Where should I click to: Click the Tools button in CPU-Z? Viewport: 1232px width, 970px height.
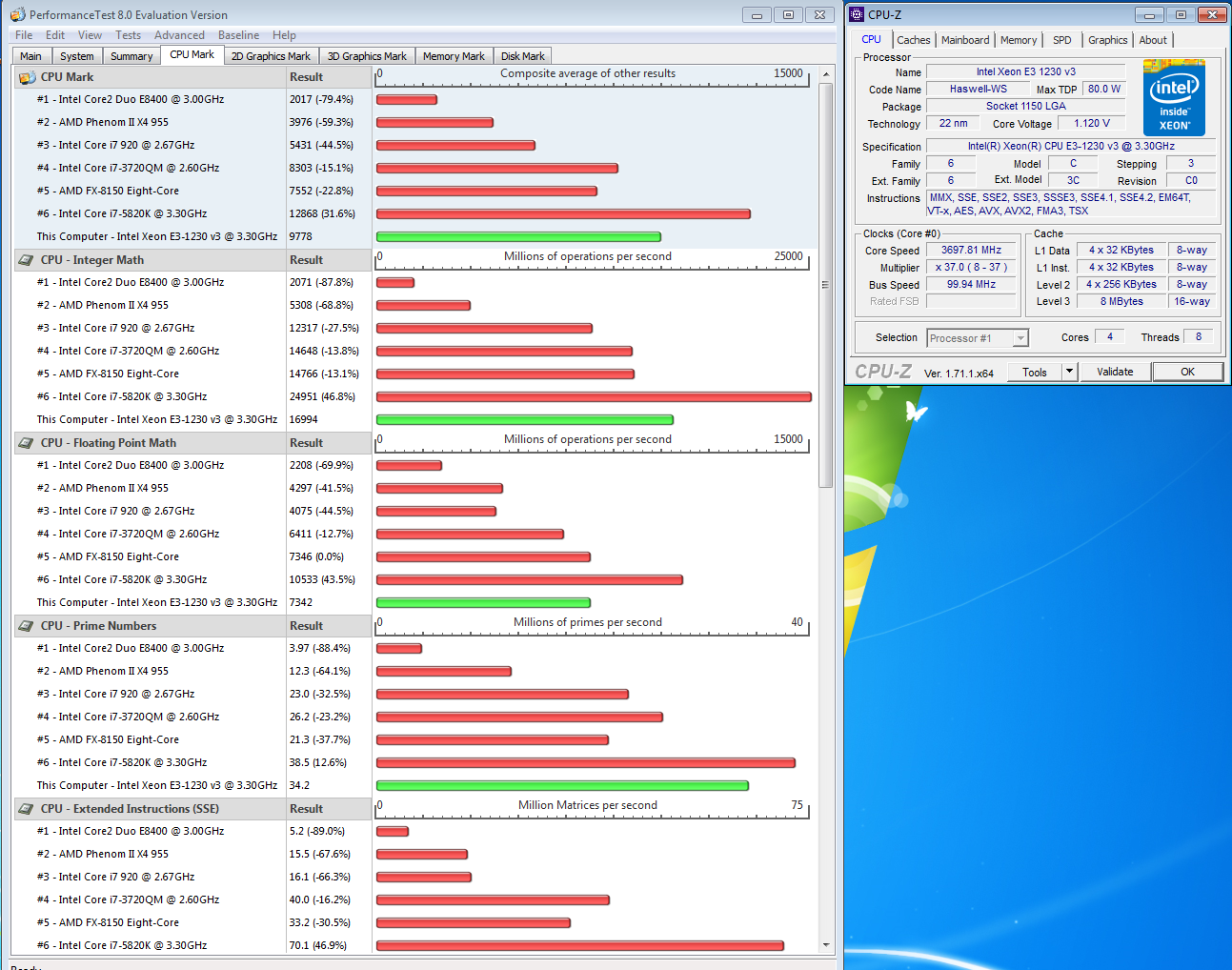pos(1035,373)
